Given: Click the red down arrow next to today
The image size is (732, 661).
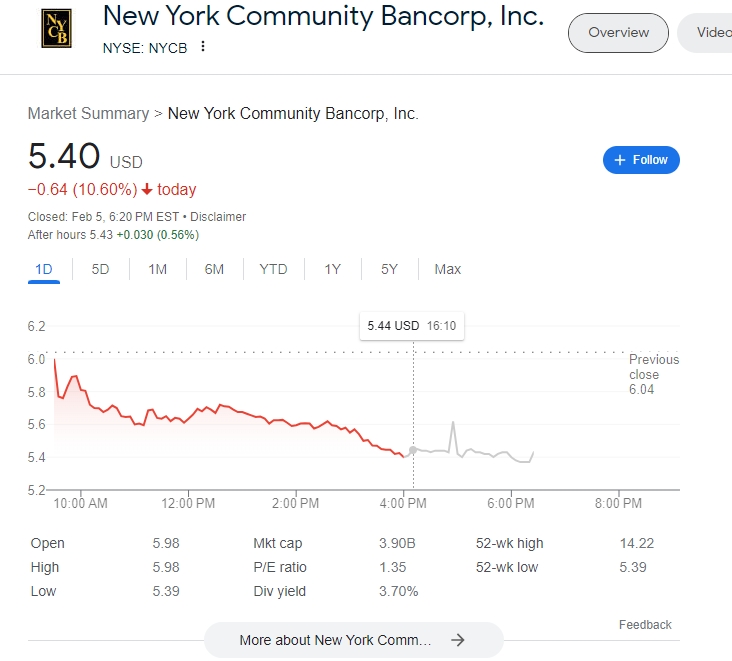Looking at the screenshot, I should point(147,190).
